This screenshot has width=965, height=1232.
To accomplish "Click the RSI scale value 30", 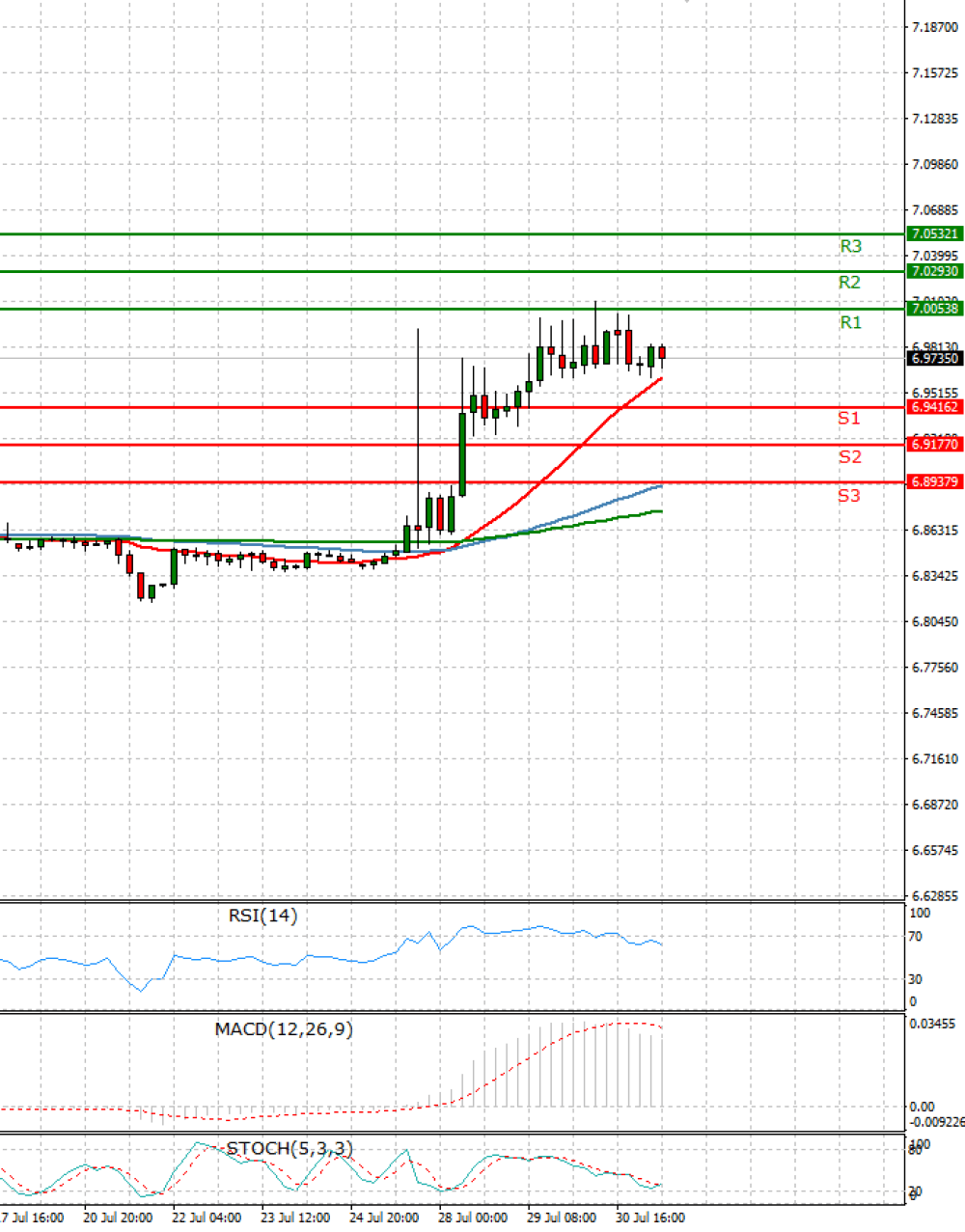I will (915, 978).
